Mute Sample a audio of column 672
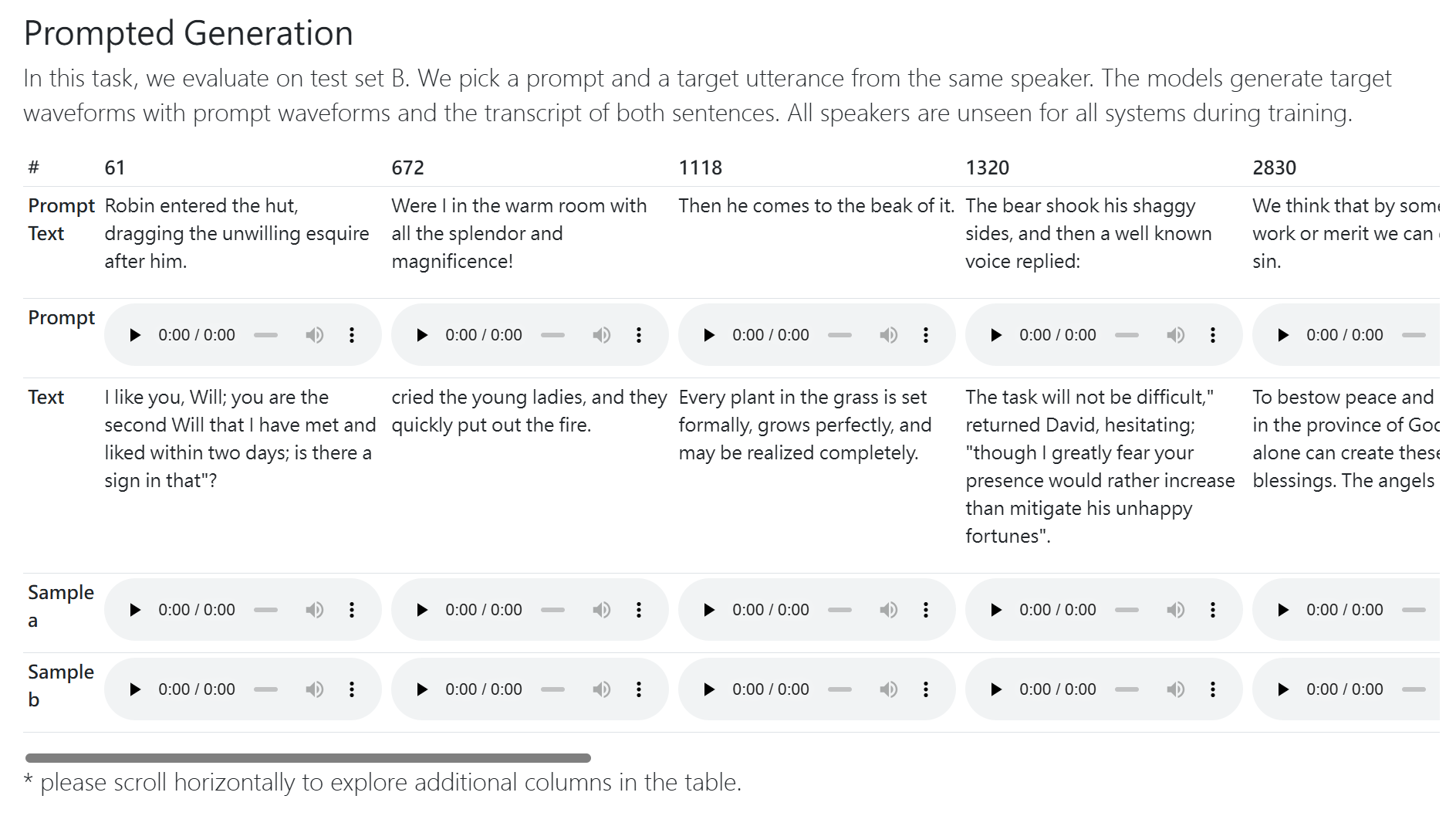Image resolution: width=1456 pixels, height=816 pixels. click(x=601, y=610)
